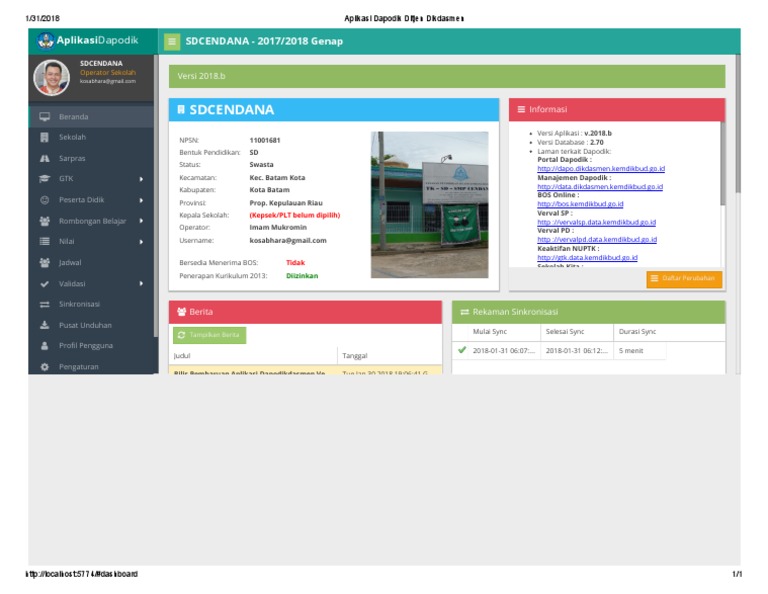Screen dimensions: 768x594
Task: Open the Jadwal menu item
Action: point(91,262)
